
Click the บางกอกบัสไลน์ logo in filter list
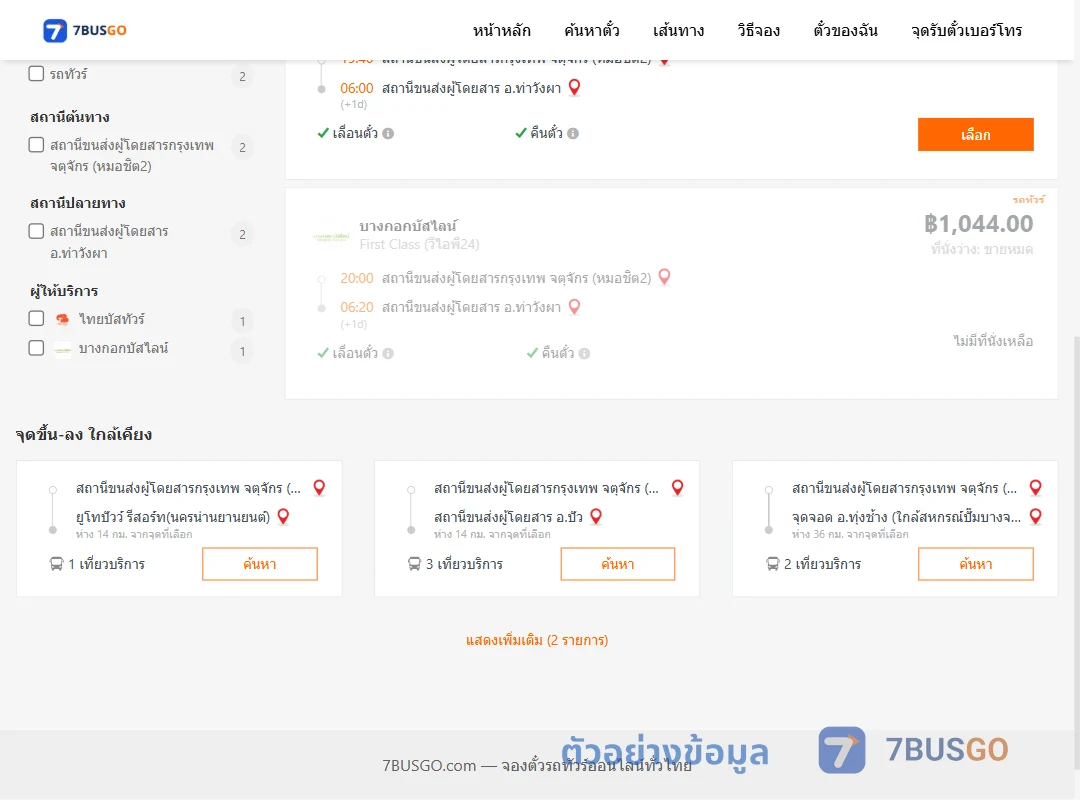(x=63, y=350)
